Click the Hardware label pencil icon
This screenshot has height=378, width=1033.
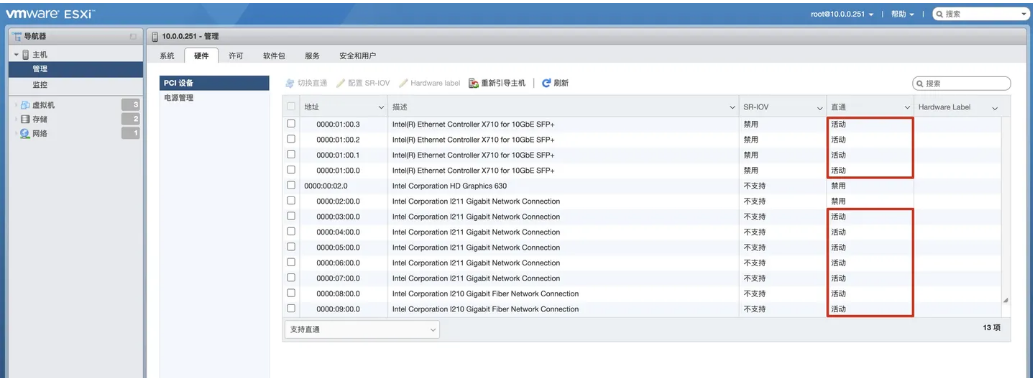[403, 83]
